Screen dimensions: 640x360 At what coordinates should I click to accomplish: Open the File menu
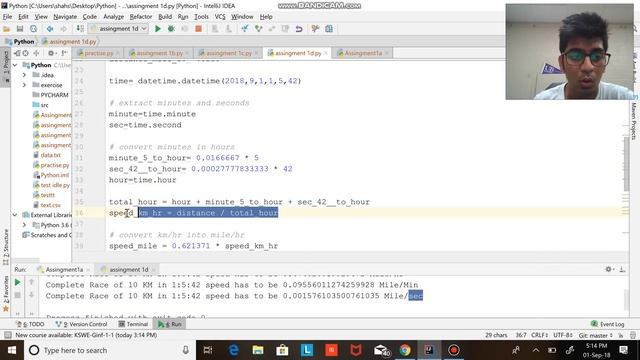[7, 17]
